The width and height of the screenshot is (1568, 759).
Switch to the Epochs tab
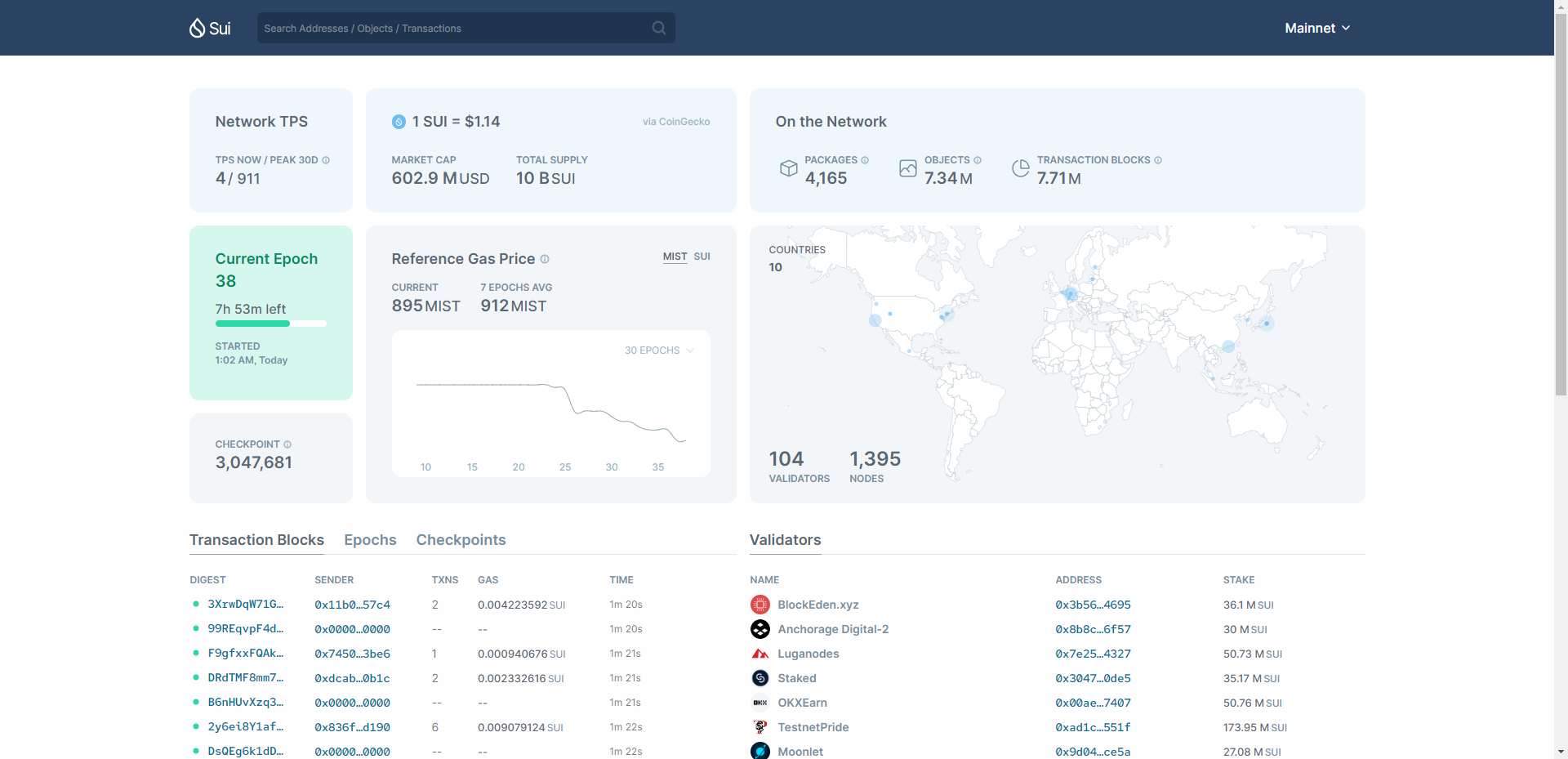tap(370, 540)
